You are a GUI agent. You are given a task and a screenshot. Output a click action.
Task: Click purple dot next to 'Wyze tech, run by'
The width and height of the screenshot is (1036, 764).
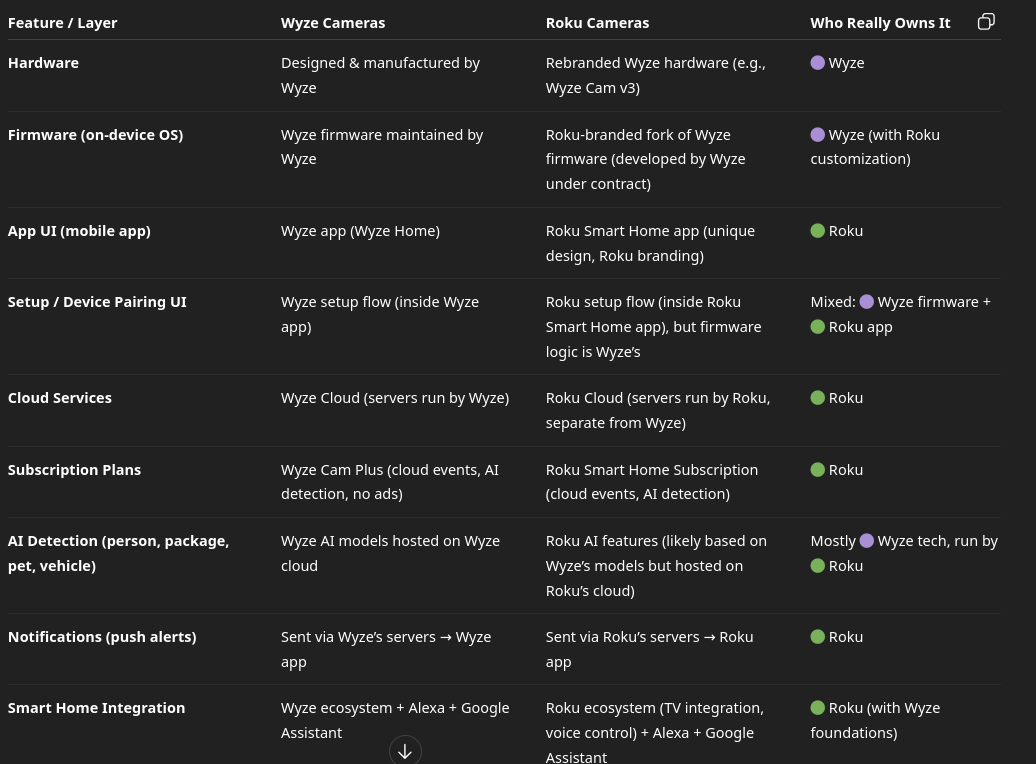tap(867, 541)
